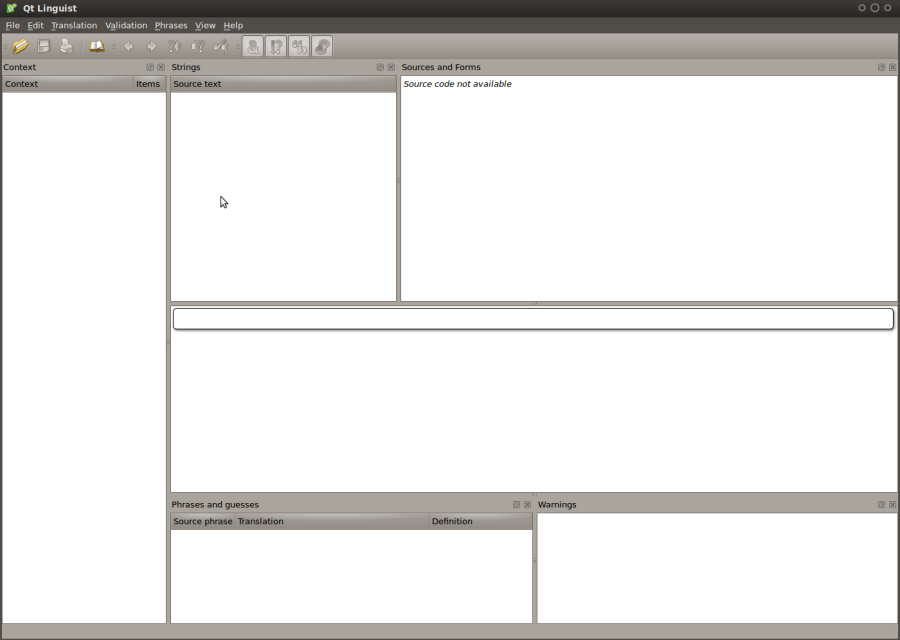Sort by the Items column header
The image size is (900, 640).
point(148,84)
